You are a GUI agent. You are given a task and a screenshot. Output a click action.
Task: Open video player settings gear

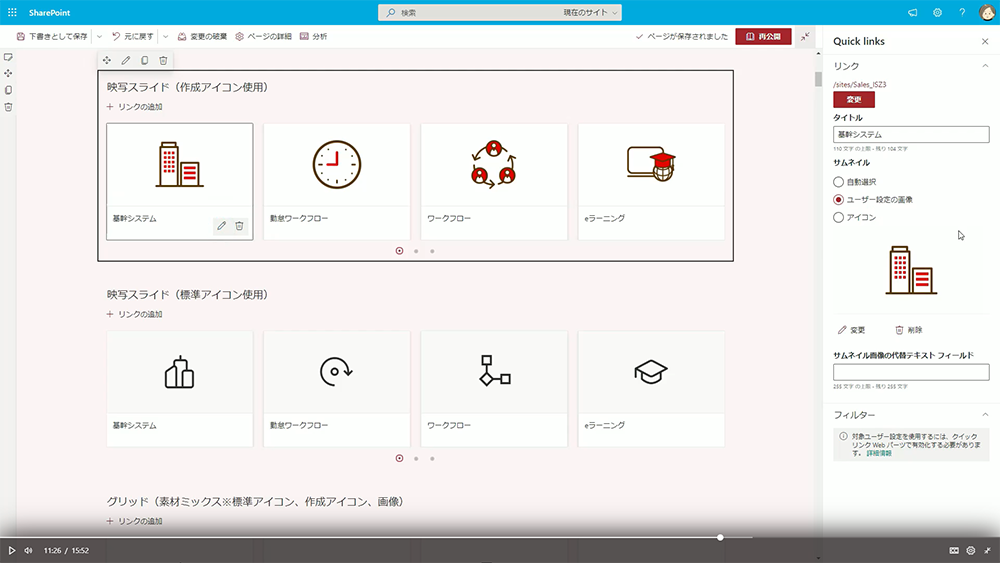[x=971, y=550]
